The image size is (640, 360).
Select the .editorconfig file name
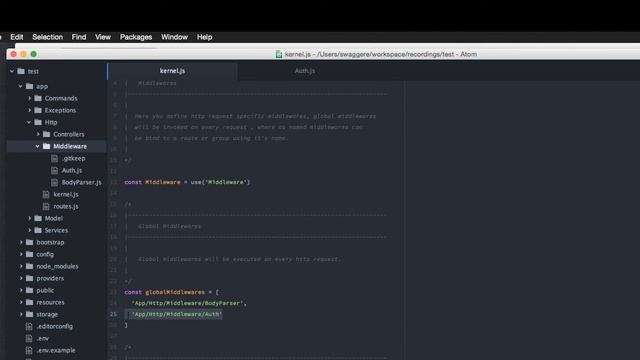click(55, 326)
